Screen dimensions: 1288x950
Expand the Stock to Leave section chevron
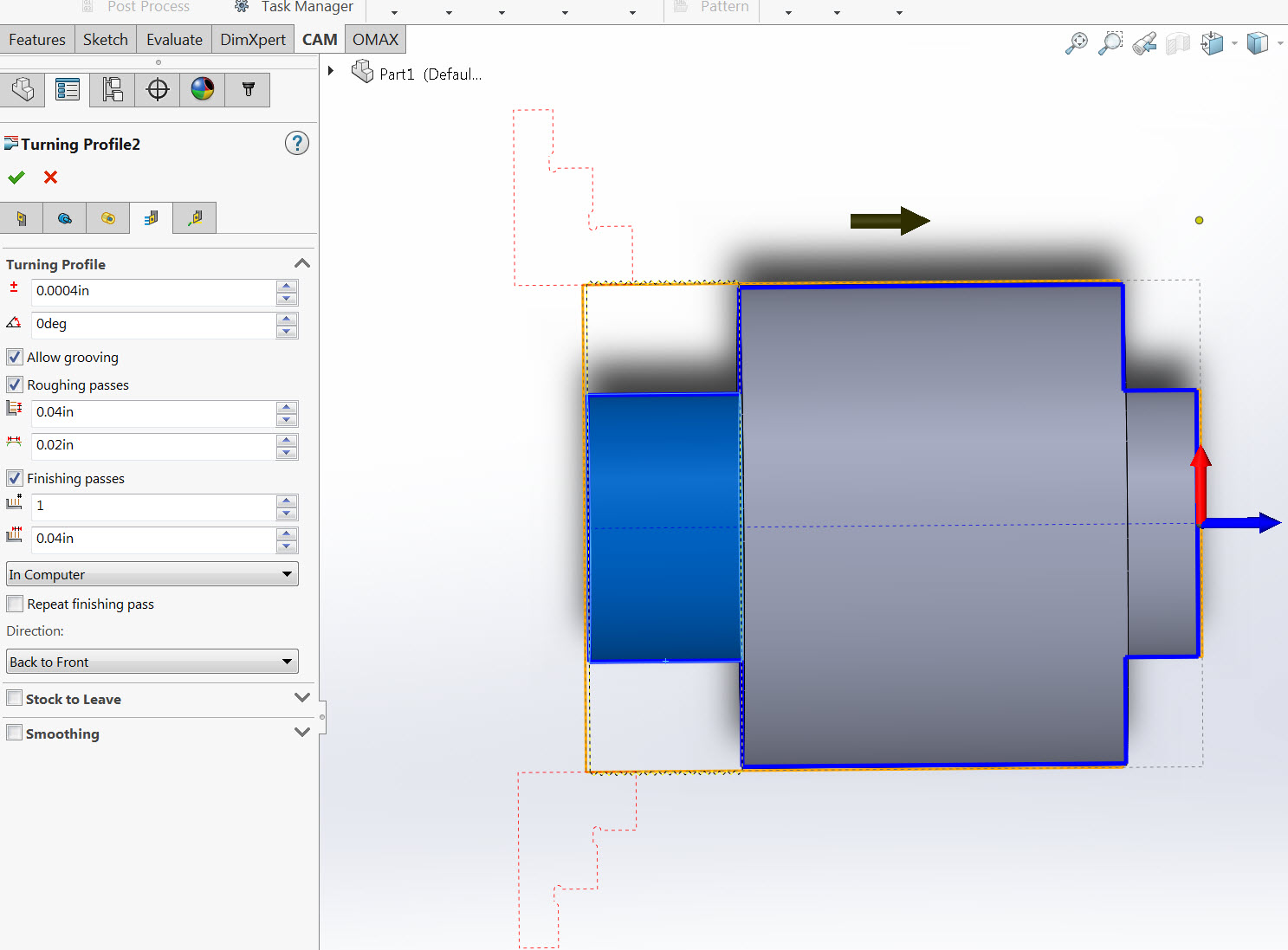point(302,697)
